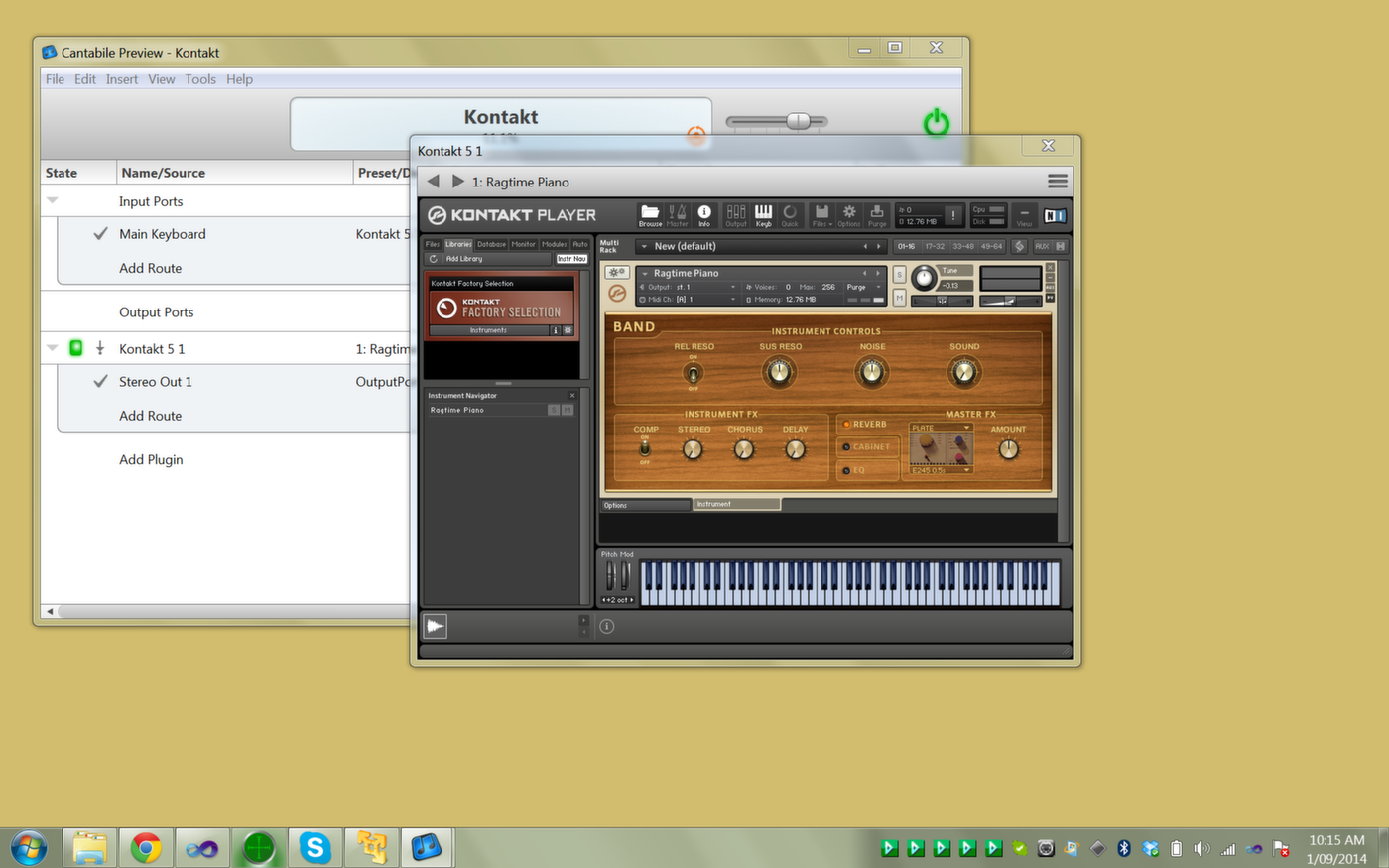Open the PLATE reverb type dropdown
This screenshot has width=1389, height=868.
[x=941, y=428]
